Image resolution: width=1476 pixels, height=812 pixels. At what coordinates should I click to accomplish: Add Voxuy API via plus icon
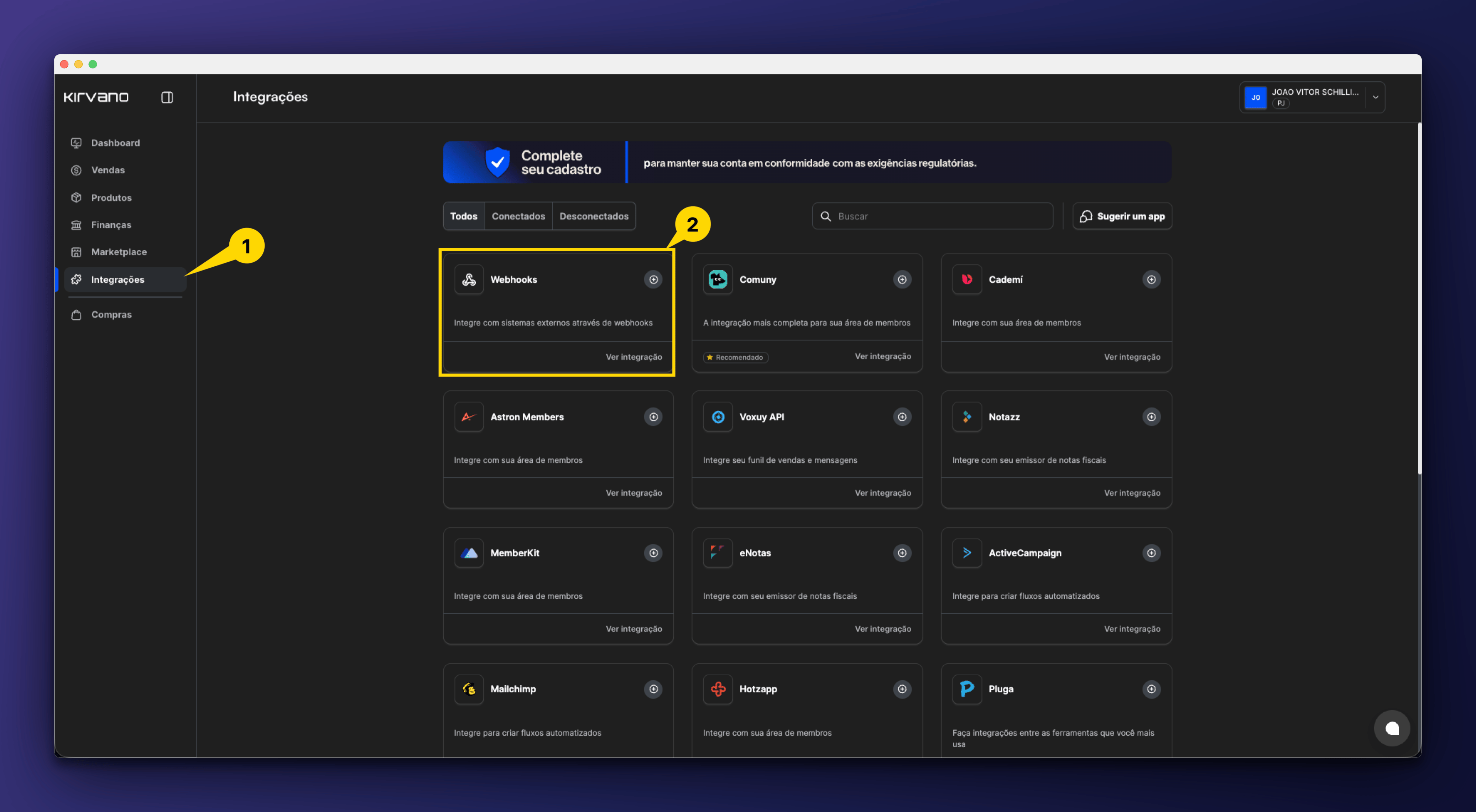point(902,417)
